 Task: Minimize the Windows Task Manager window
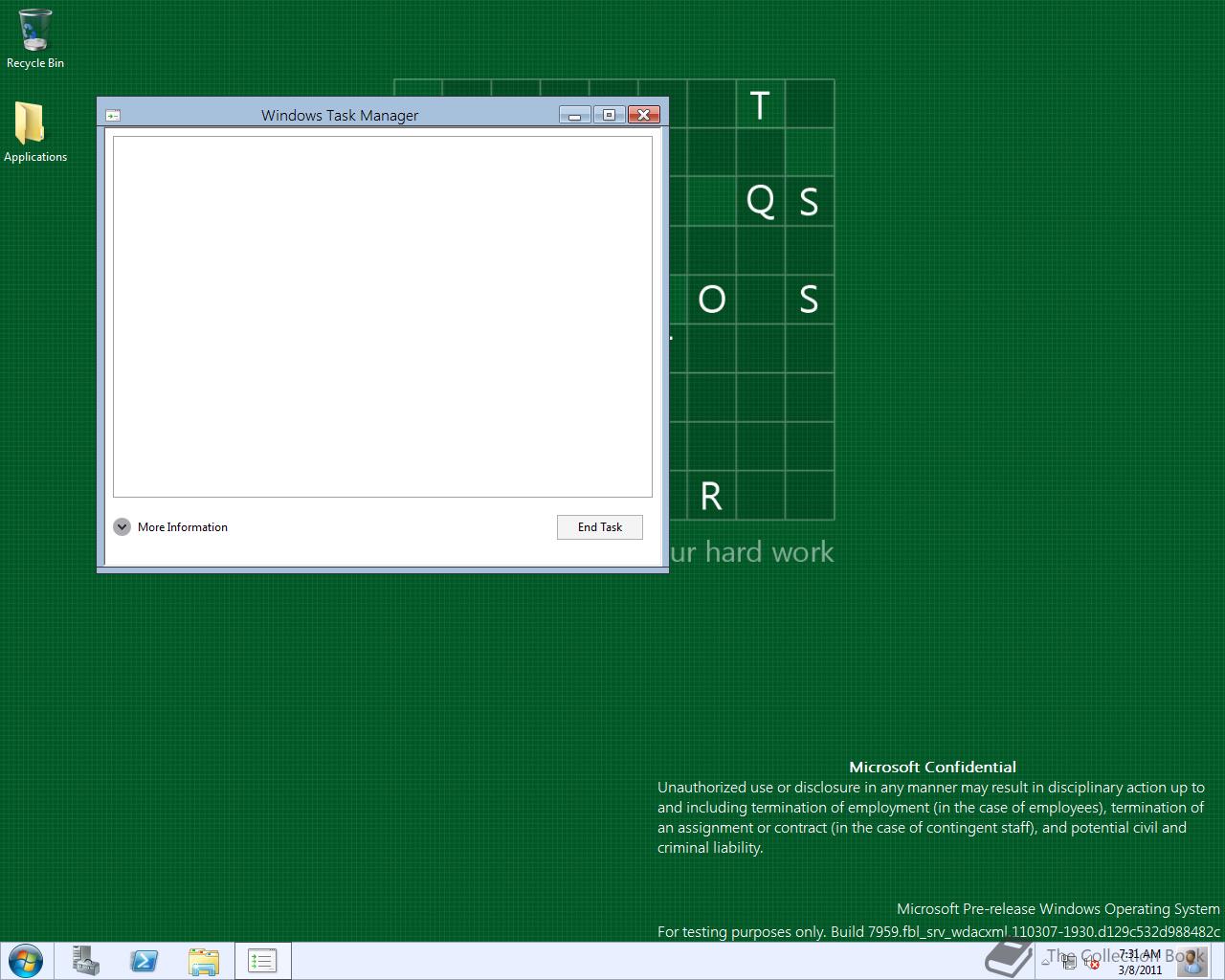574,115
